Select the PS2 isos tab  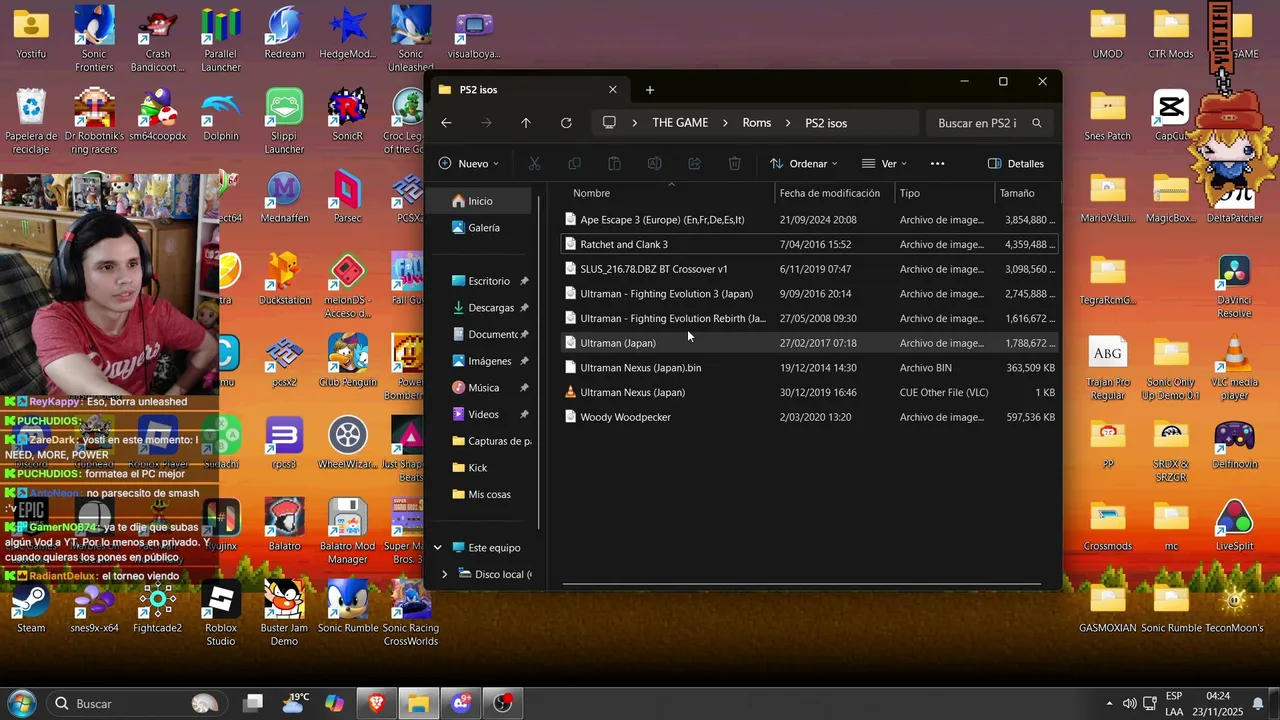[529, 90]
